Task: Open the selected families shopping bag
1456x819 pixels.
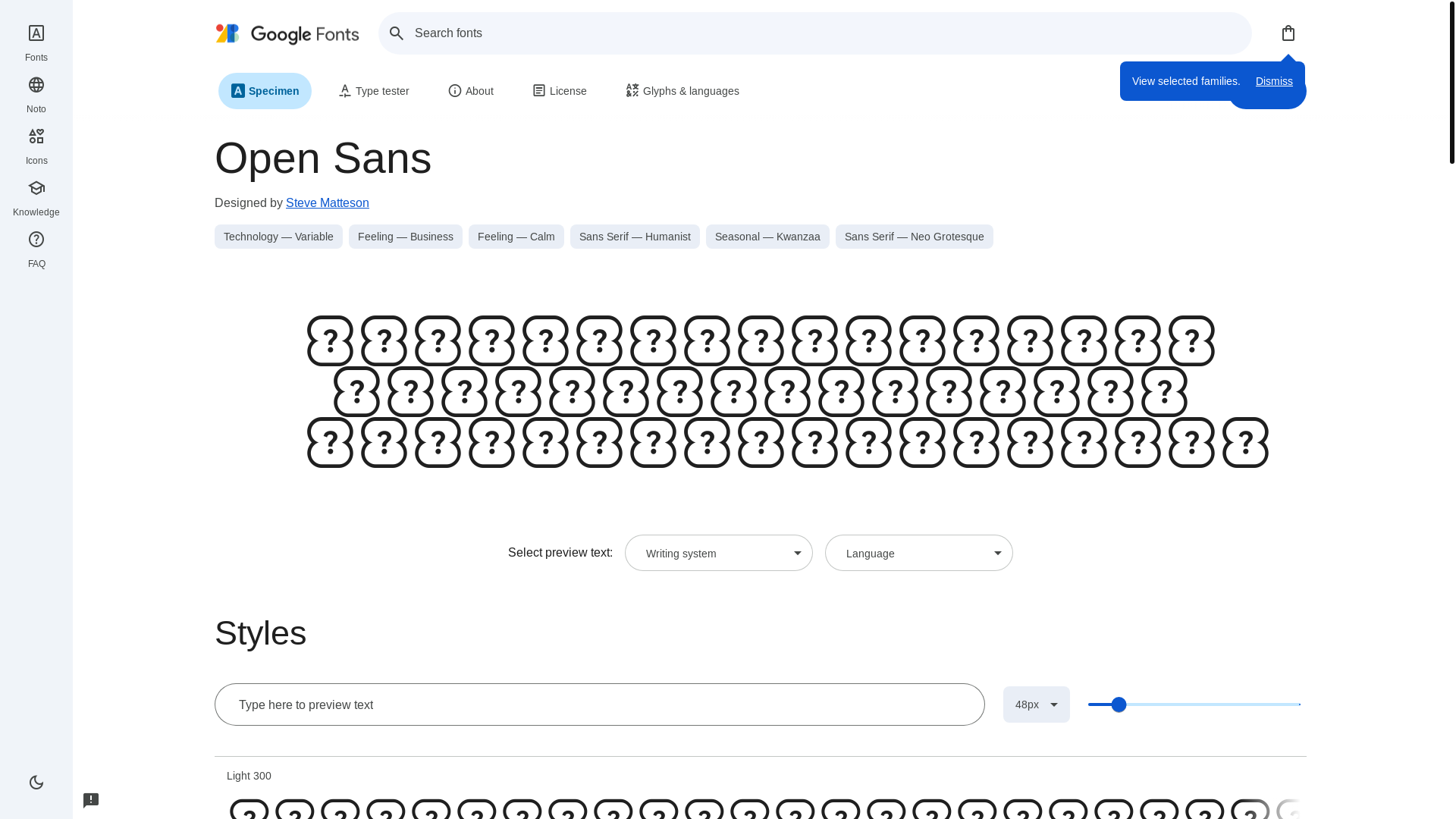Action: tap(1288, 33)
